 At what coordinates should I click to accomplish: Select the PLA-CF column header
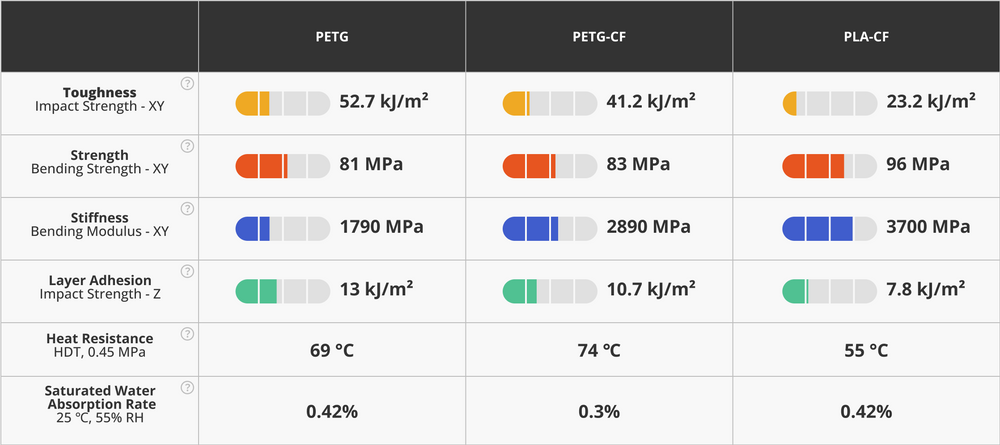click(865, 37)
